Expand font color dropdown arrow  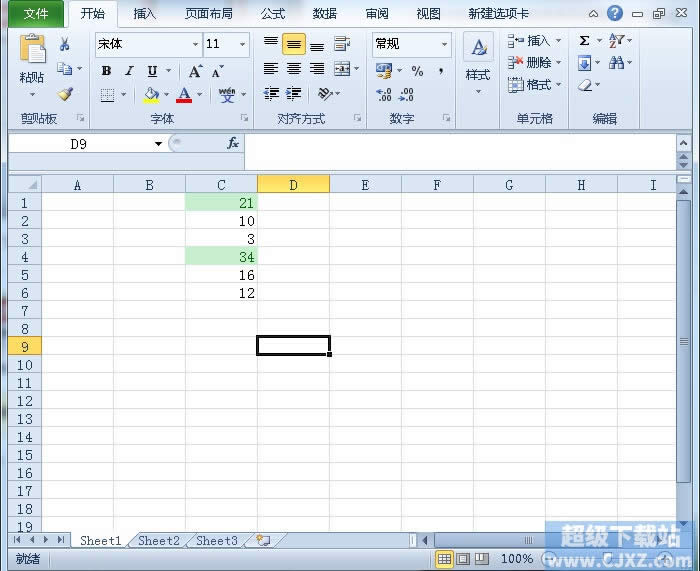pyautogui.click(x=200, y=95)
